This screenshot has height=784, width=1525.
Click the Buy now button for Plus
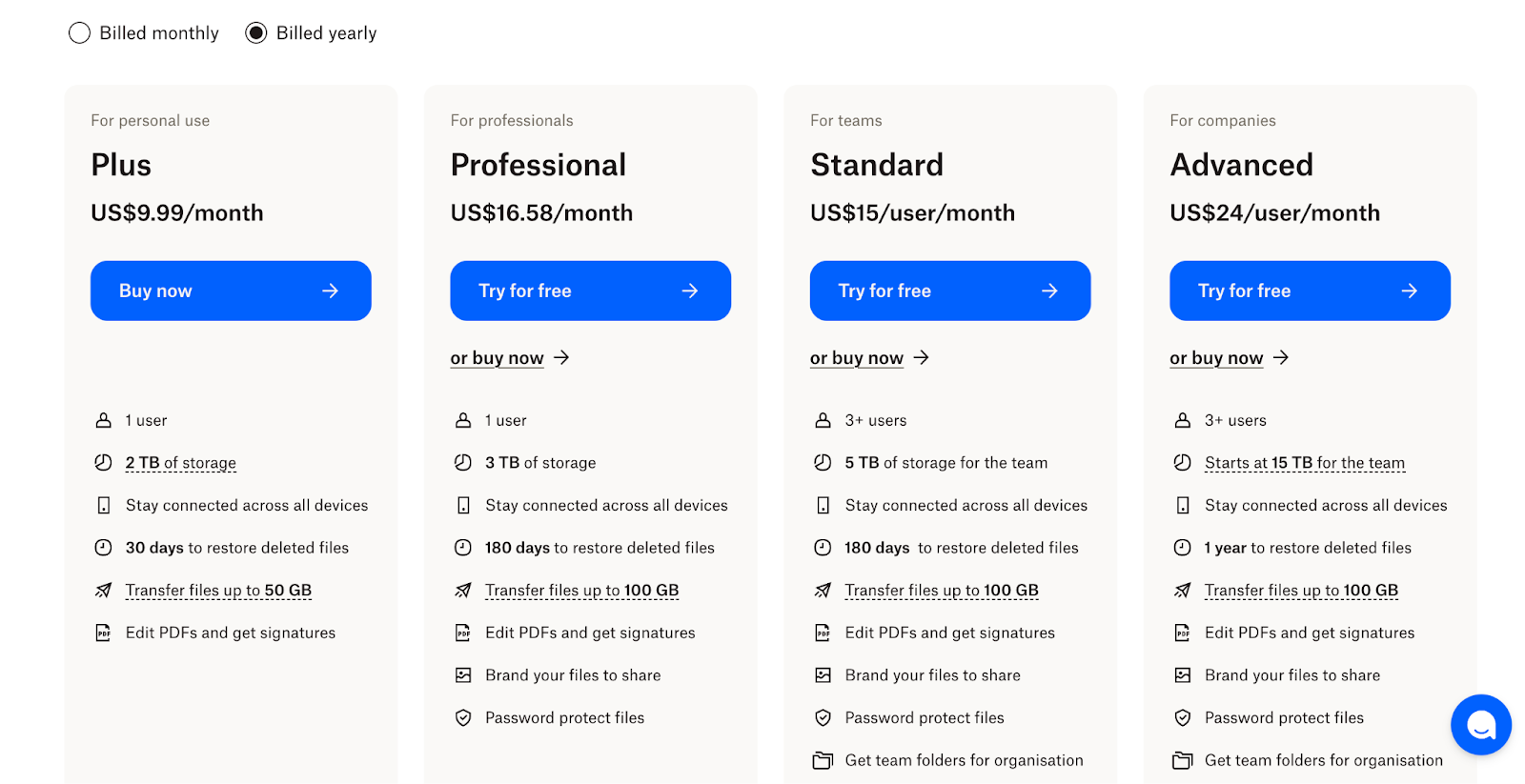tap(231, 291)
